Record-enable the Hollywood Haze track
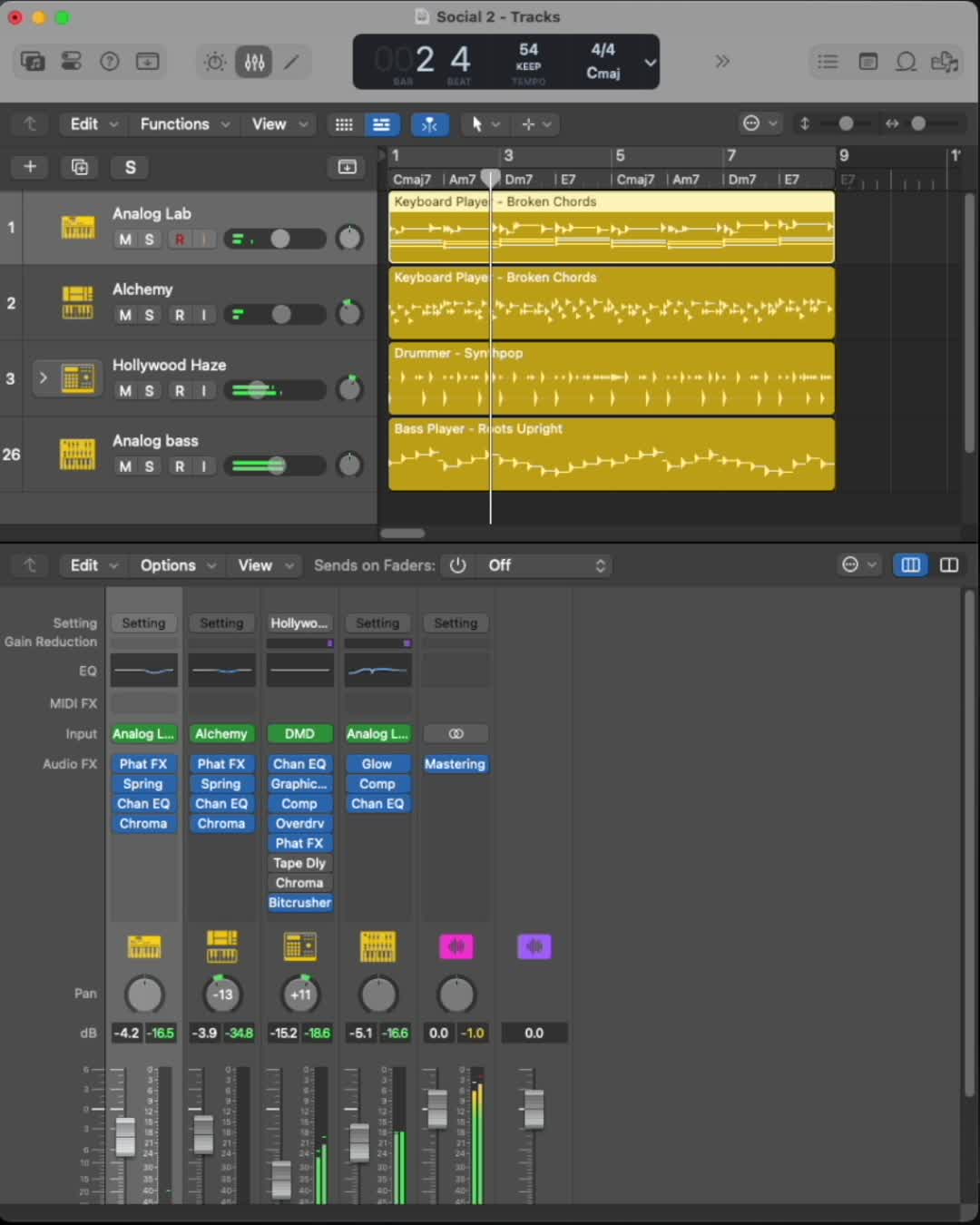The width and height of the screenshot is (980, 1225). [x=180, y=390]
